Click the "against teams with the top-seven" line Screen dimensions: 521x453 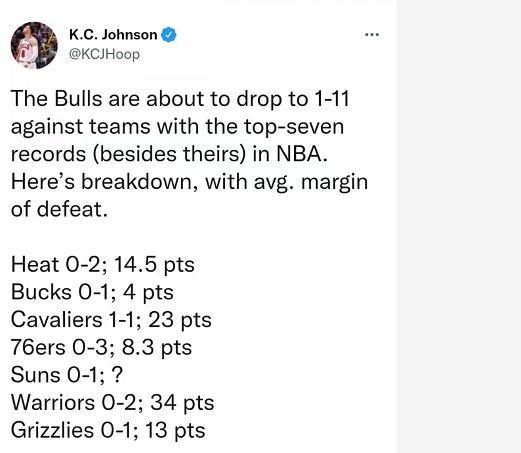point(177,127)
